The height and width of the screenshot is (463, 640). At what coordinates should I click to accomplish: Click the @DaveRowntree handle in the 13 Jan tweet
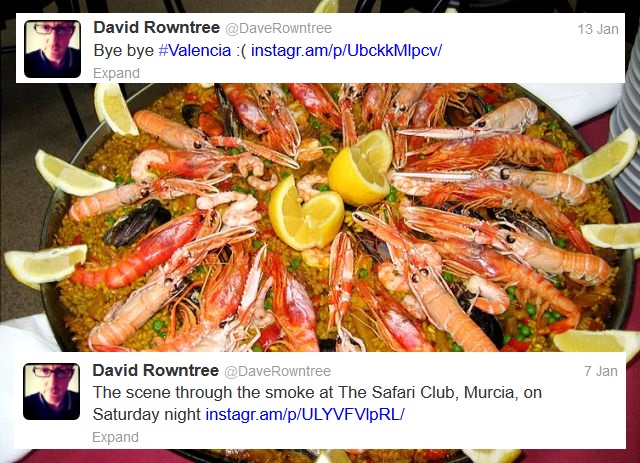click(x=278, y=29)
